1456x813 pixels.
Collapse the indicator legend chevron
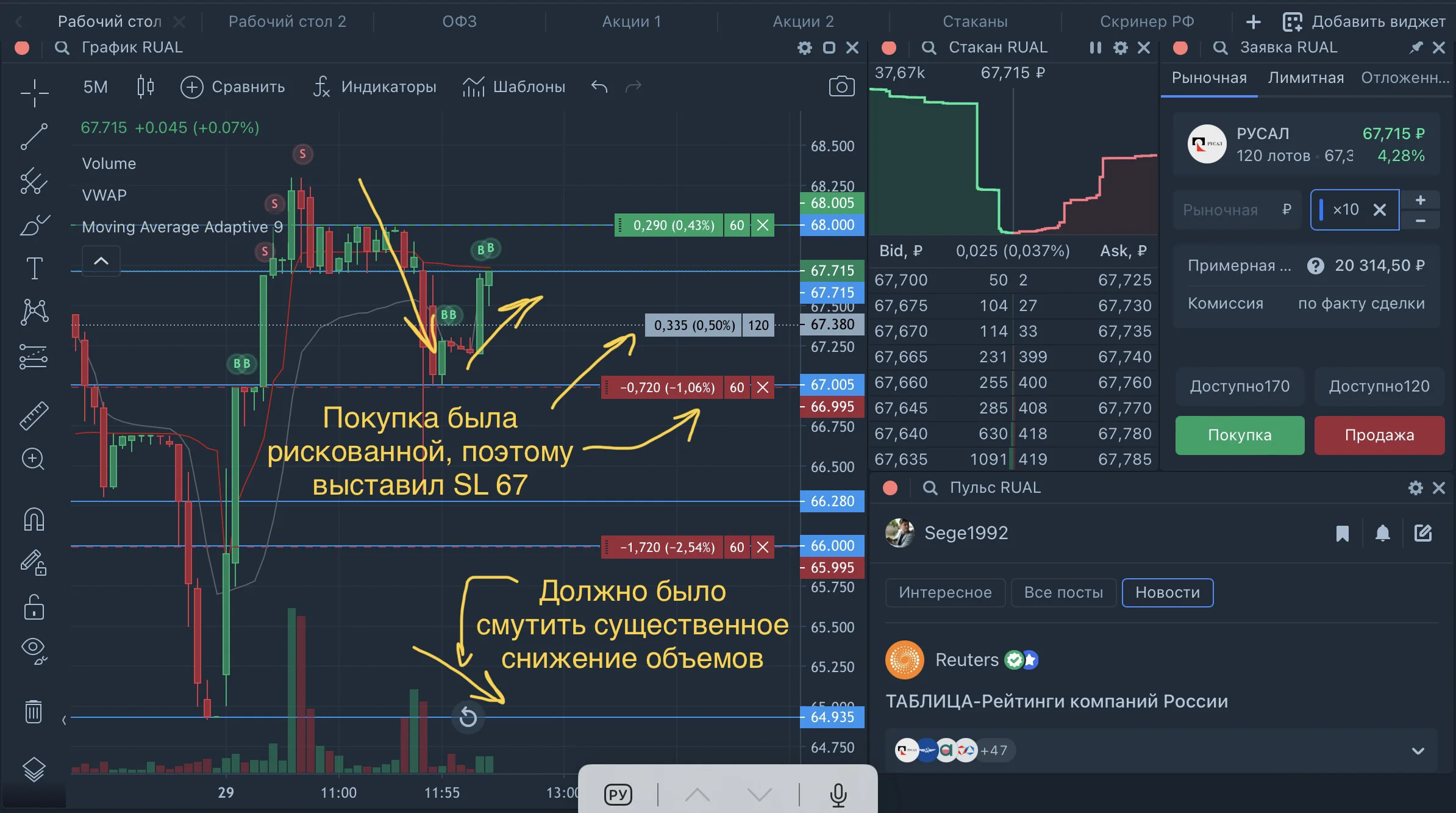tap(101, 261)
